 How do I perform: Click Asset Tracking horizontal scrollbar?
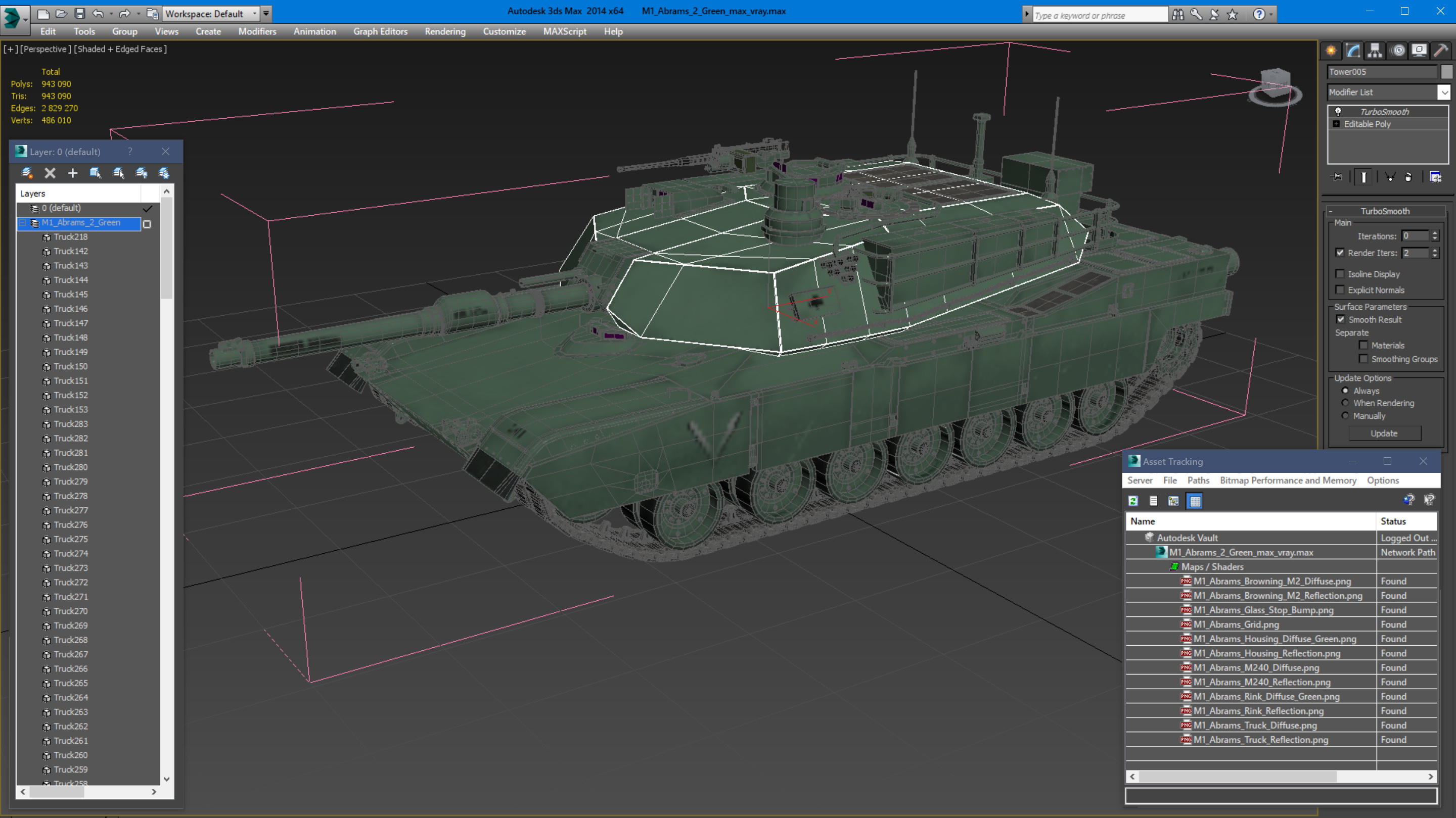coord(1237,777)
